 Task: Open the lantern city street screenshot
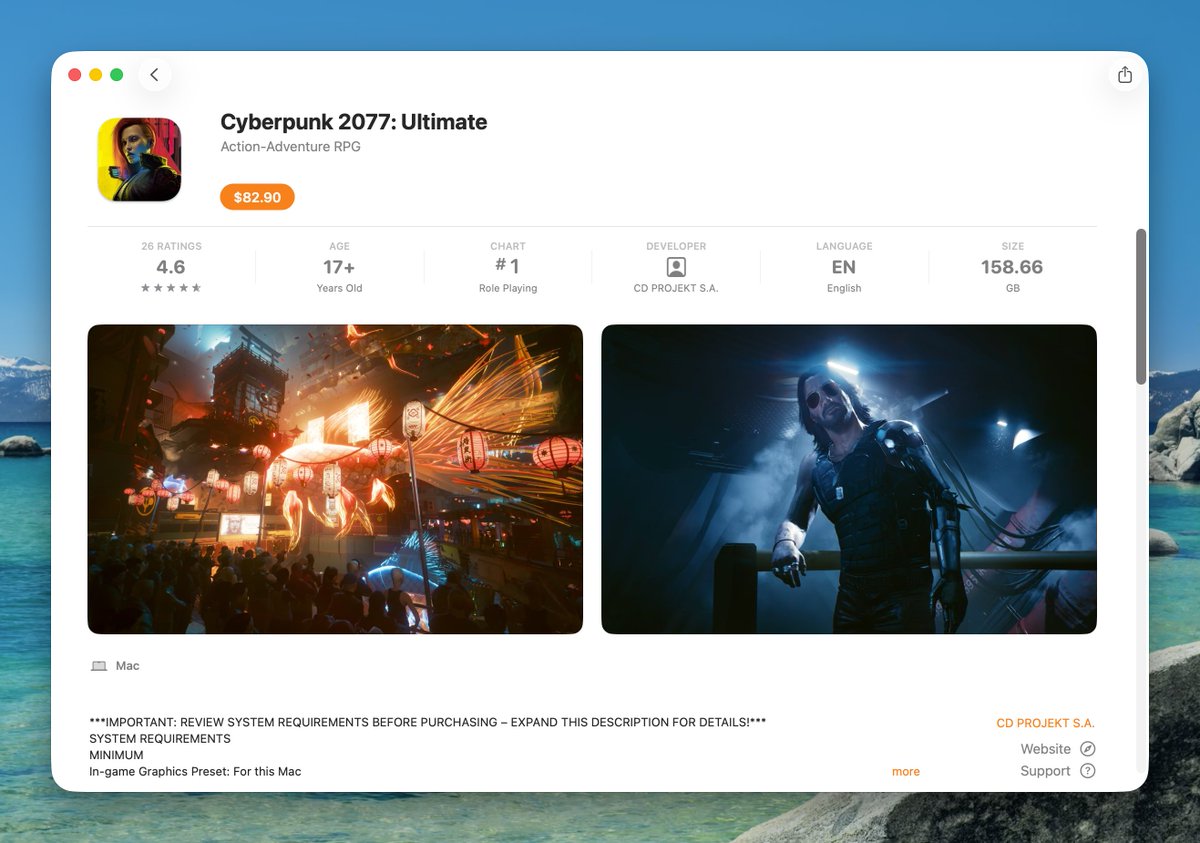coord(335,479)
